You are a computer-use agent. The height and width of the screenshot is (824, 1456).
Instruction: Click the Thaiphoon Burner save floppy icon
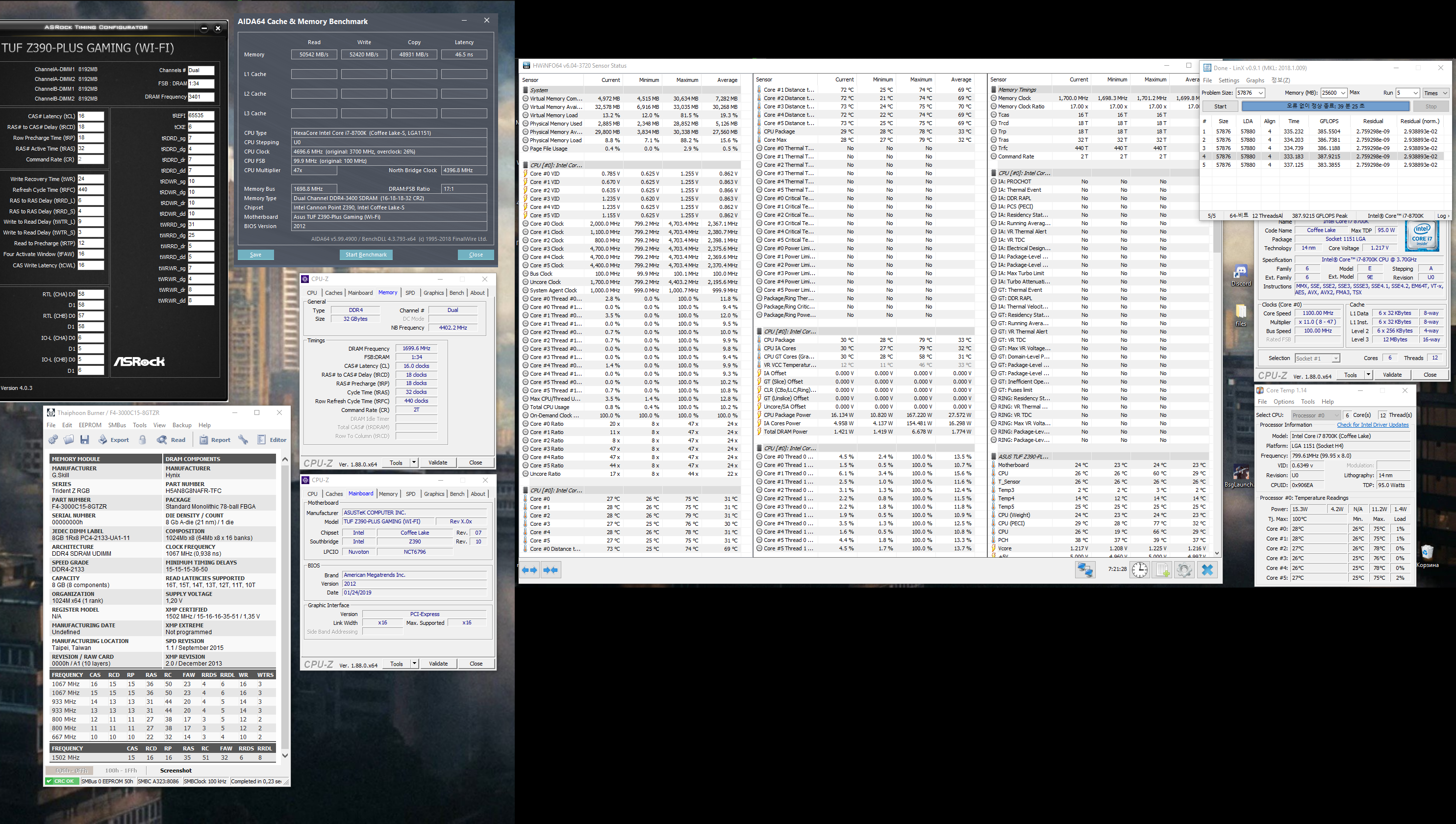click(85, 440)
